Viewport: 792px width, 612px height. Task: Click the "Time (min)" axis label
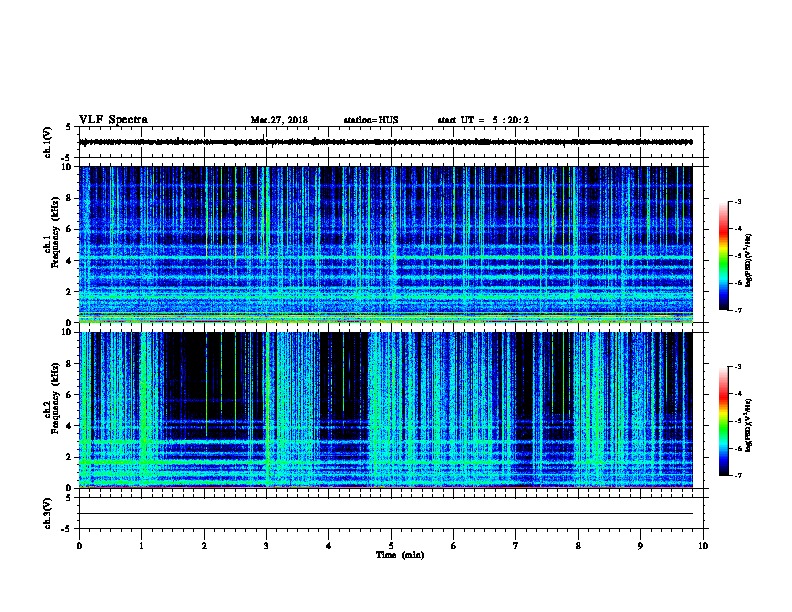pos(400,555)
